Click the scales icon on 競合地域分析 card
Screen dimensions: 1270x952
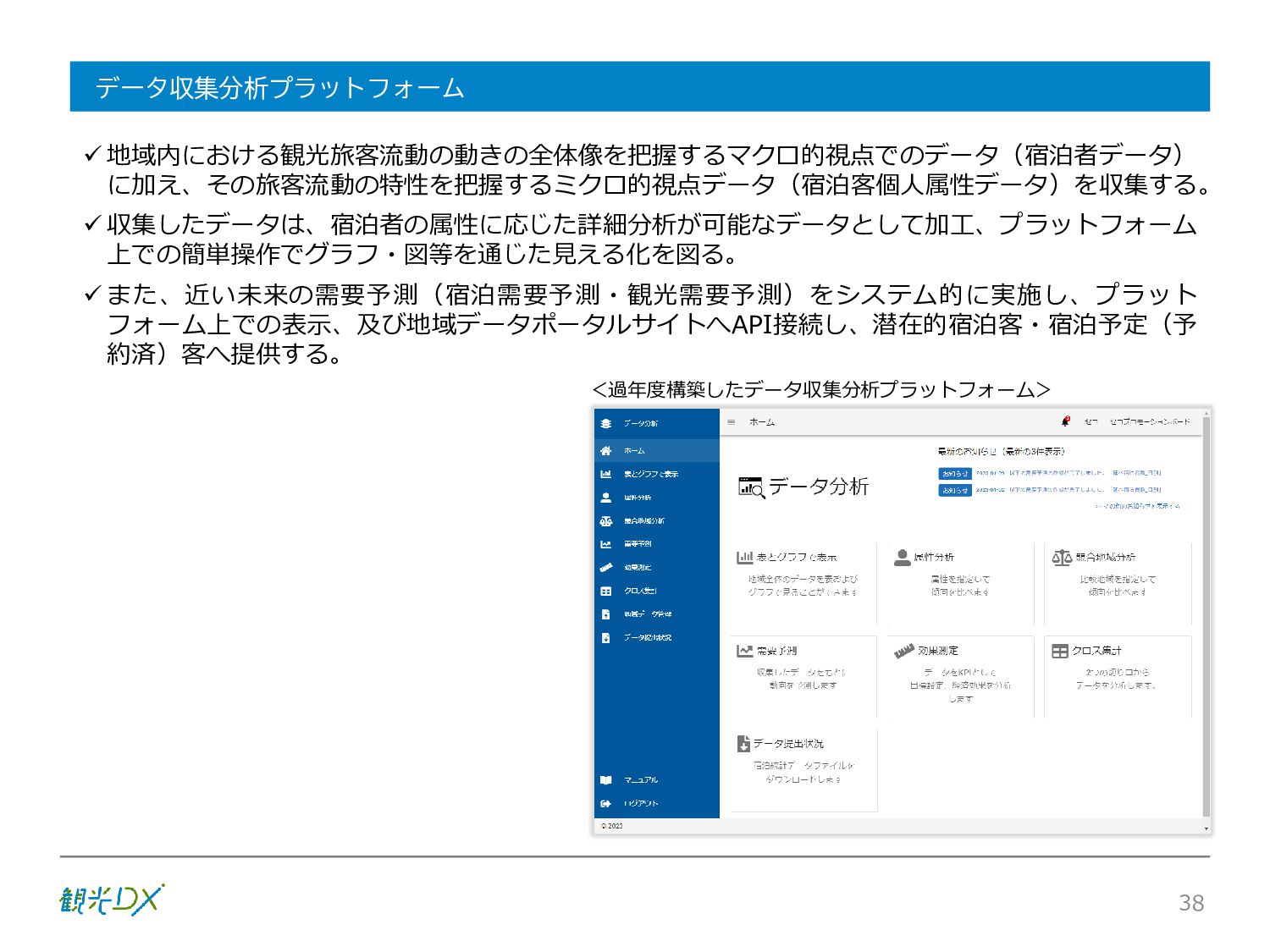tap(1062, 557)
